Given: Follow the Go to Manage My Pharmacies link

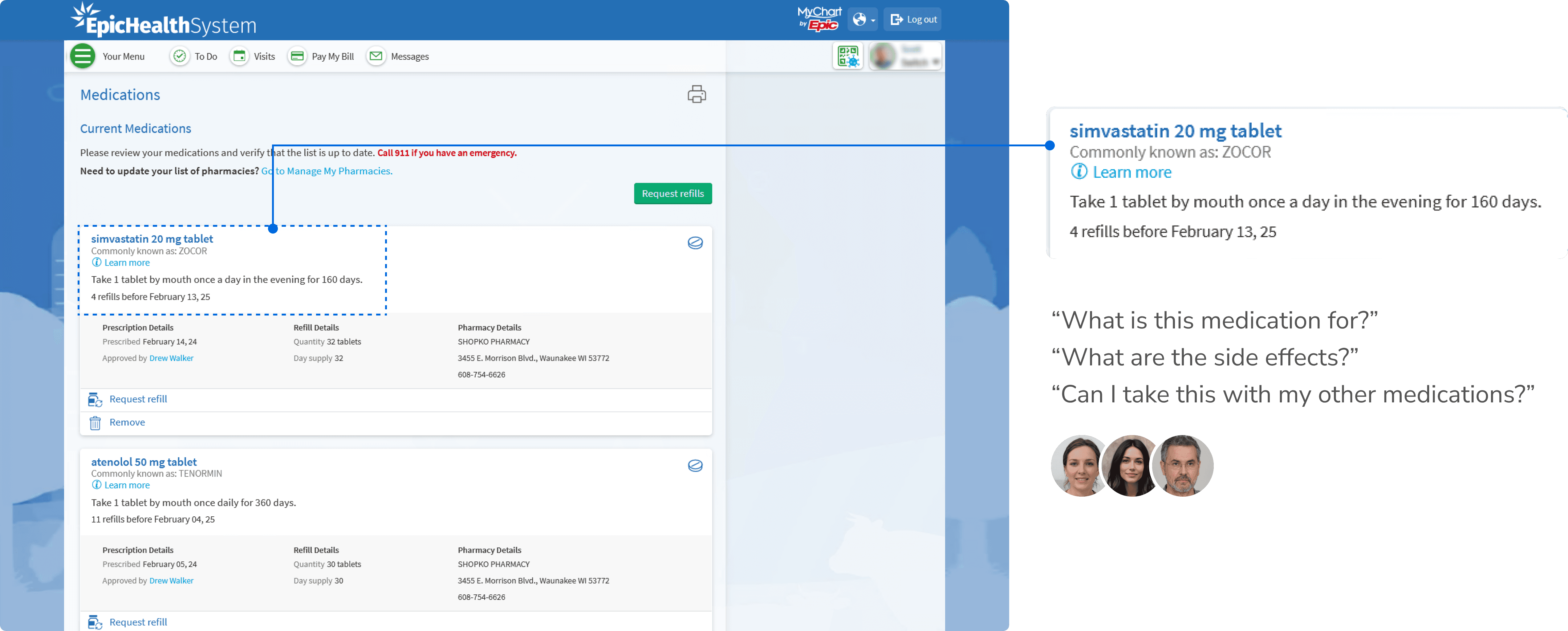Looking at the screenshot, I should click(327, 171).
